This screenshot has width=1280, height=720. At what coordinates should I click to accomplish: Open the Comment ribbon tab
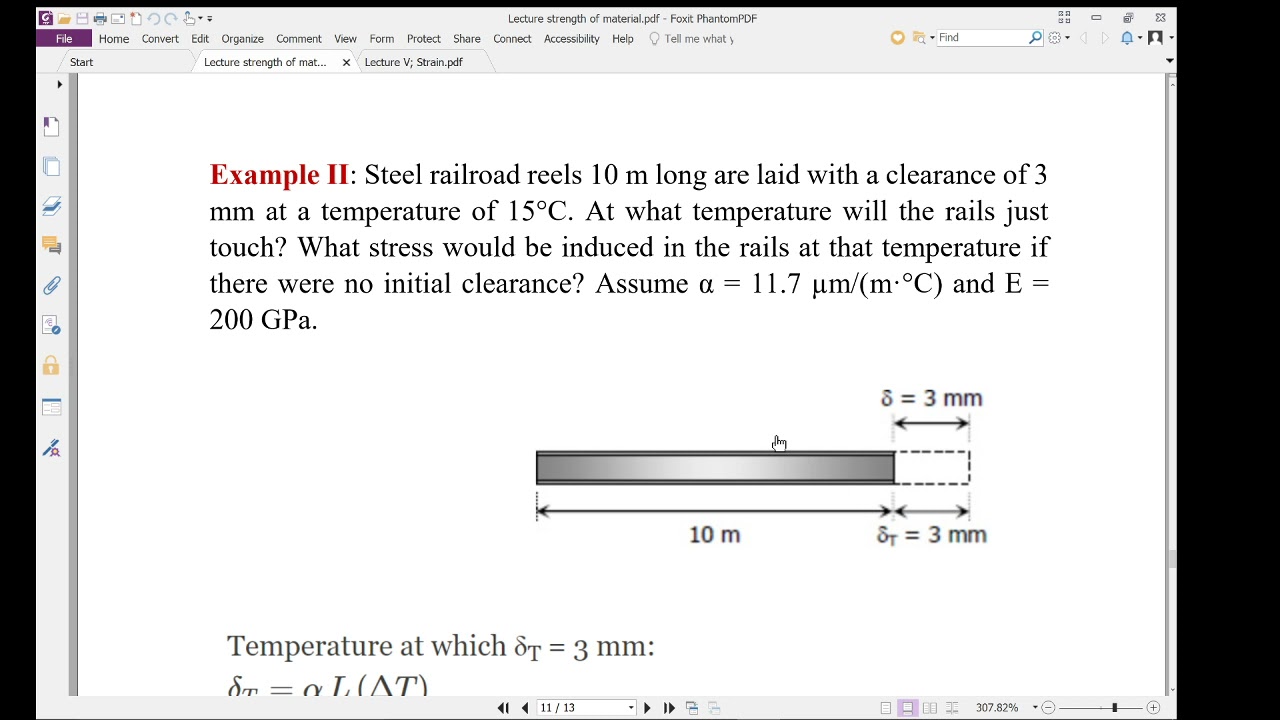[x=299, y=38]
